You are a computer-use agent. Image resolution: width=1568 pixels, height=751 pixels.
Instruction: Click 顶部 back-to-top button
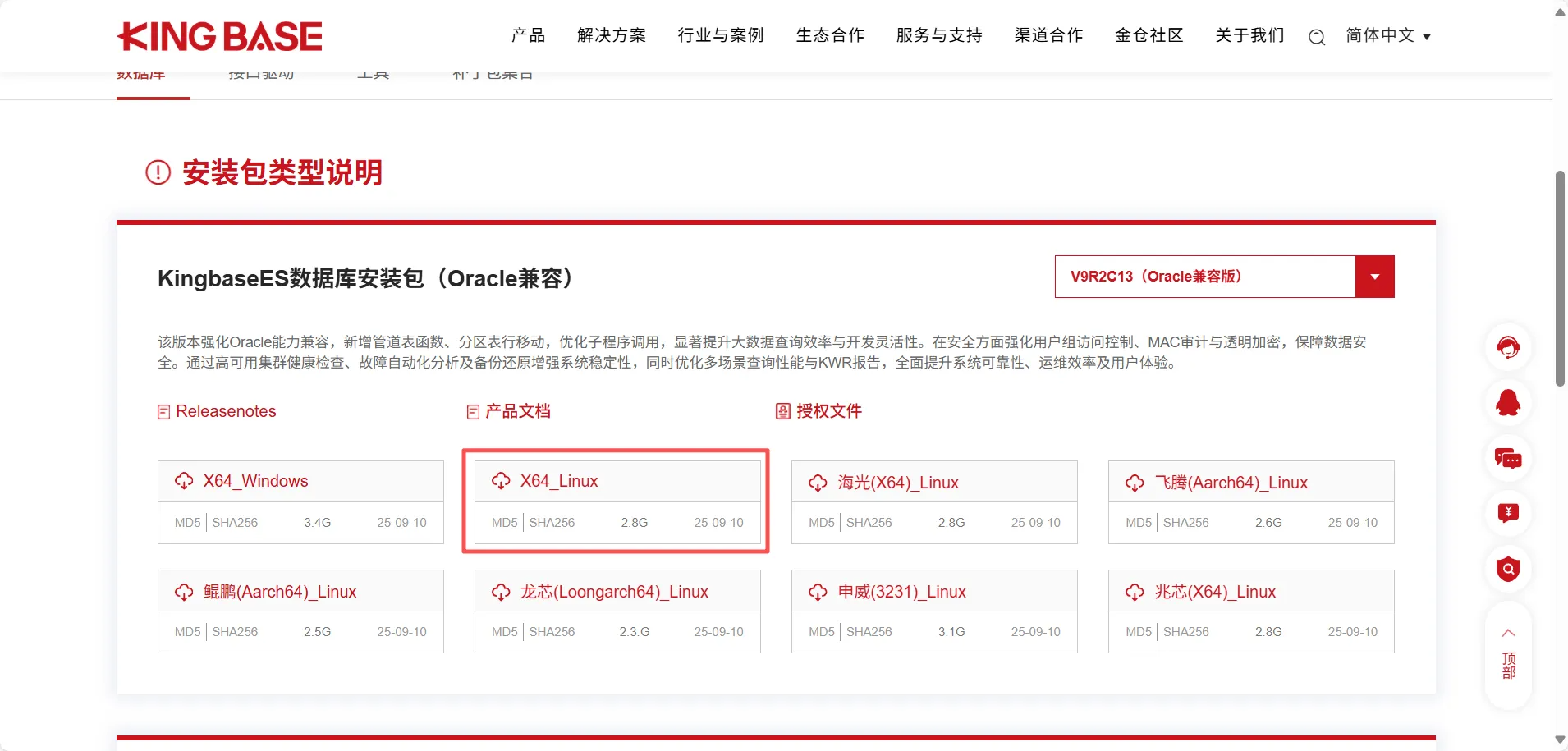tap(1508, 655)
